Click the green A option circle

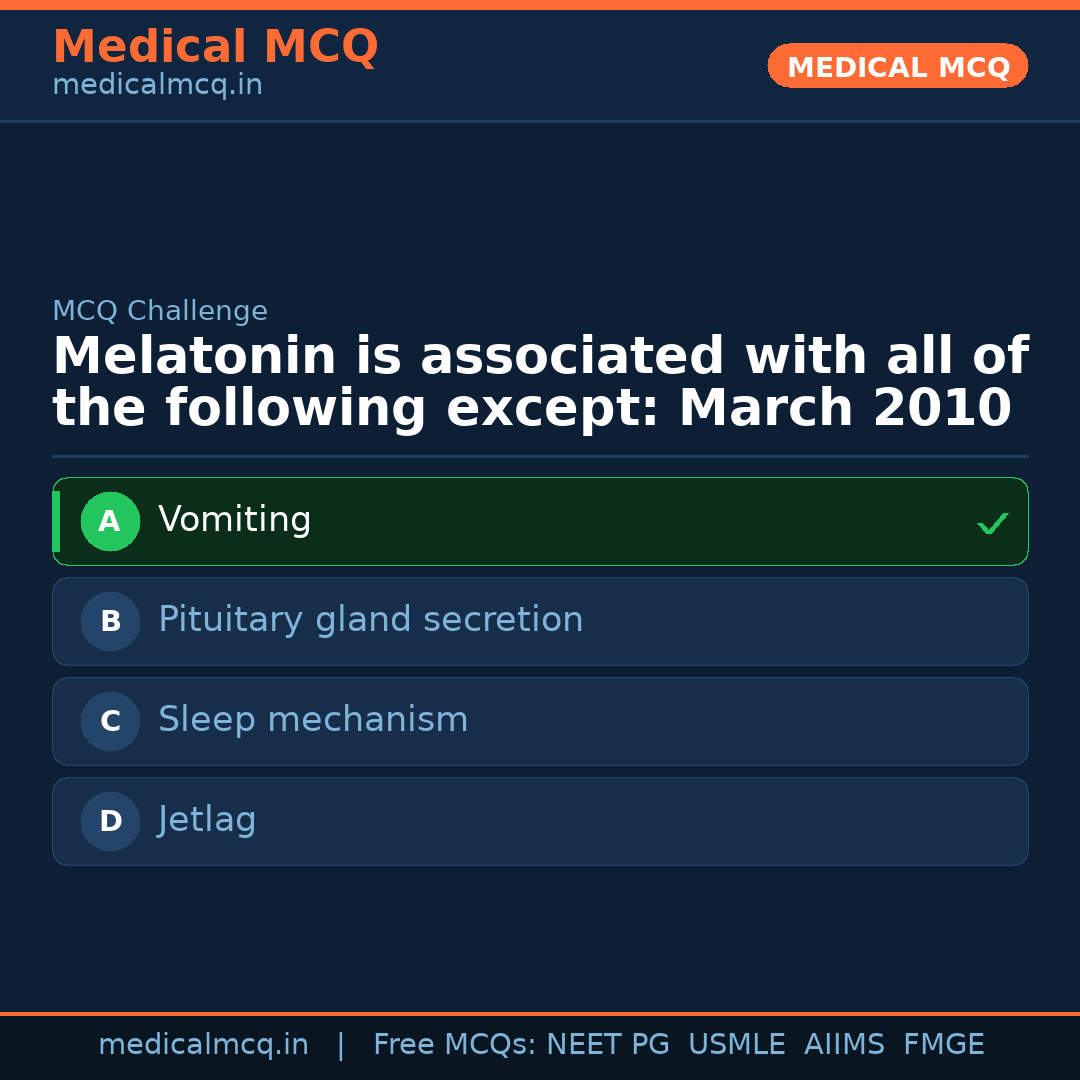(x=110, y=521)
